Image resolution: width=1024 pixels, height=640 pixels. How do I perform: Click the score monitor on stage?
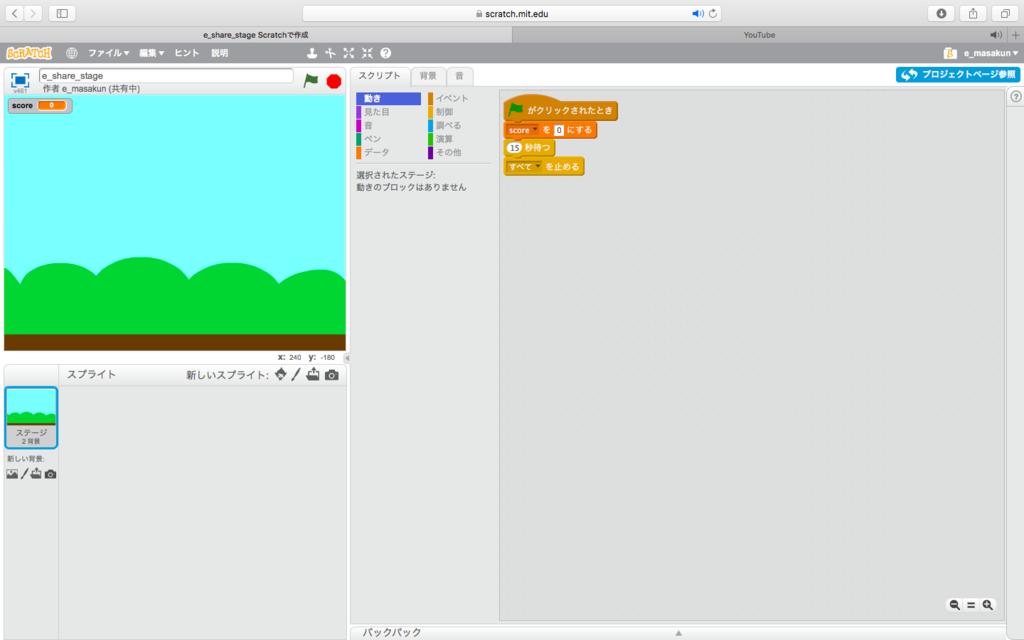pos(40,105)
